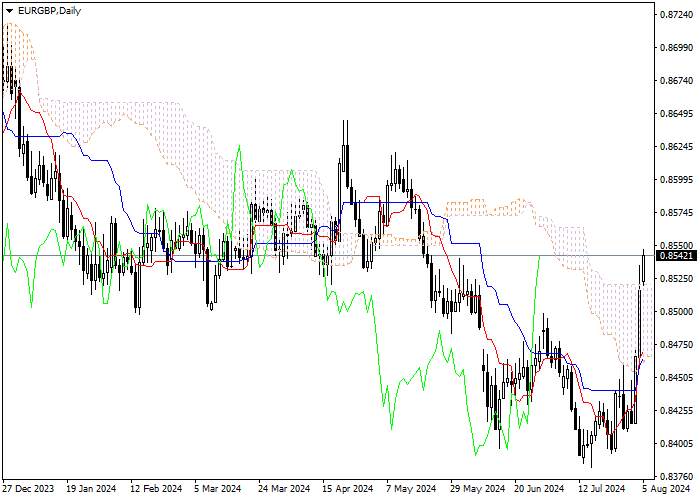Select the 12 Jul 2024 date label
This screenshot has width=700, height=500.
pos(602,488)
